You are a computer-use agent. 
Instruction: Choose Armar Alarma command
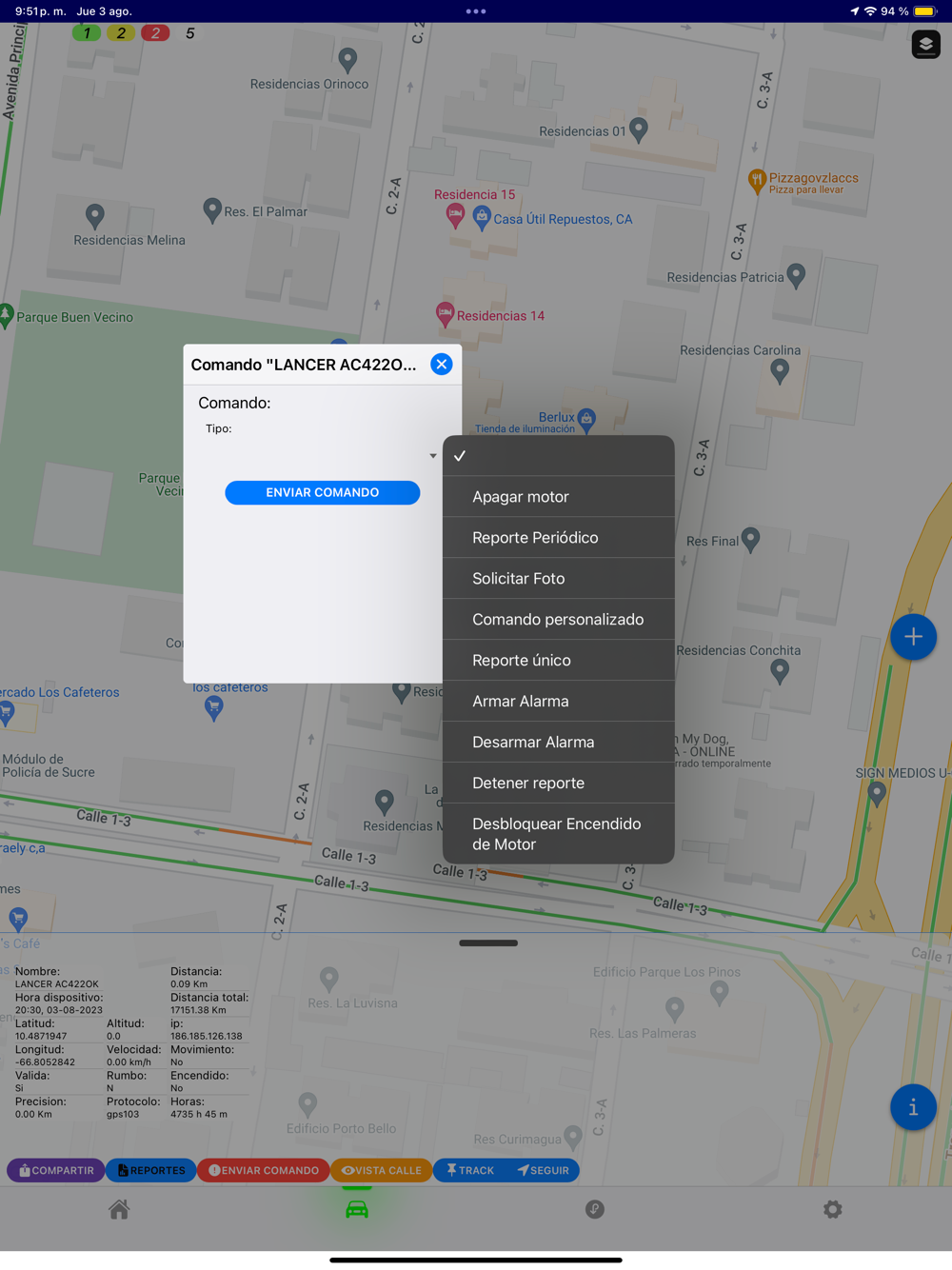tap(559, 702)
